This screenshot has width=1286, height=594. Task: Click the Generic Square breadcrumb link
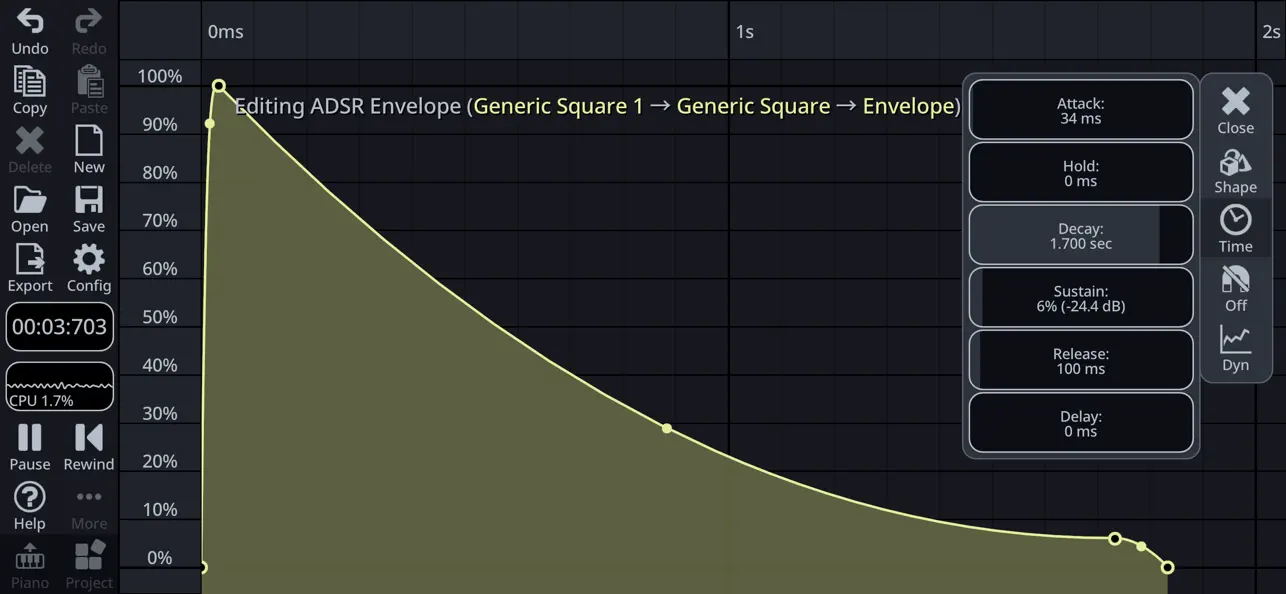[753, 106]
